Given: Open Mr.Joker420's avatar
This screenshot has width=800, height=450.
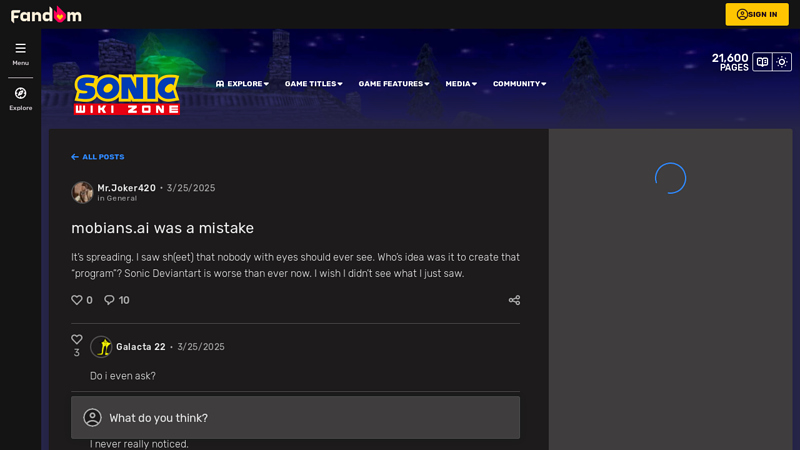Looking at the screenshot, I should [x=82, y=192].
